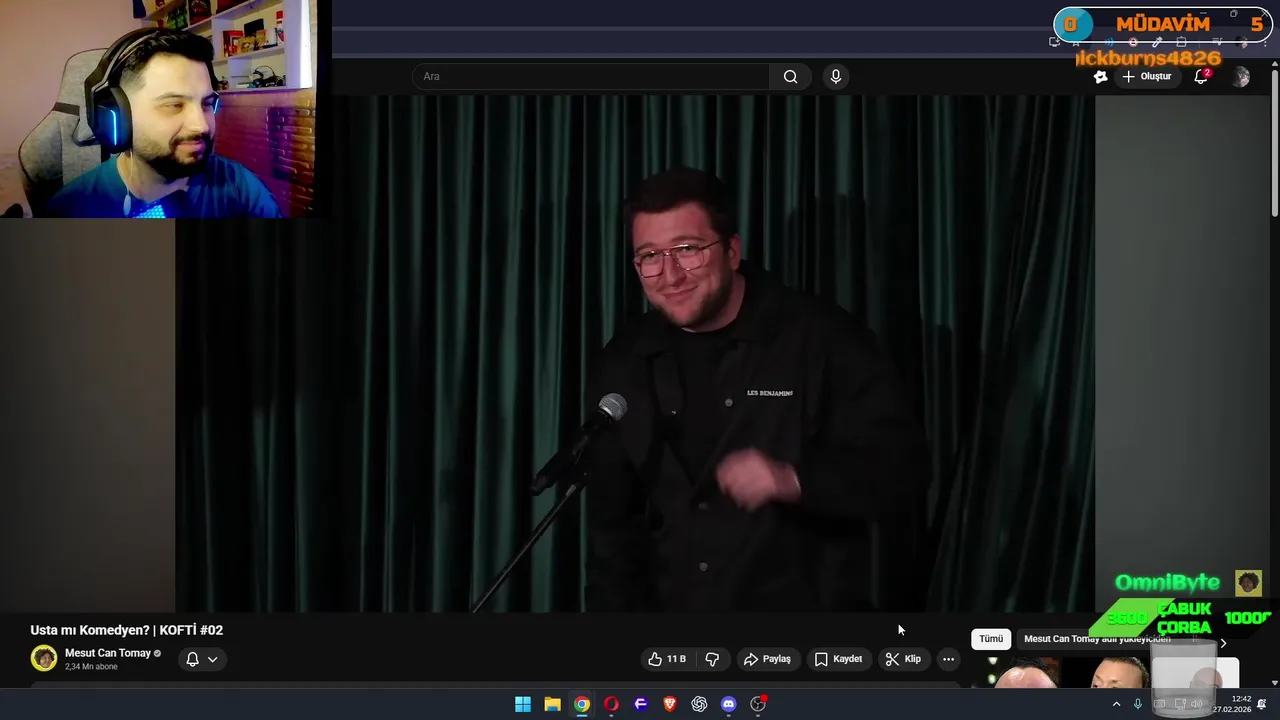1280x720 pixels.
Task: Open taskbar app with red dot badge
Action: [758, 704]
